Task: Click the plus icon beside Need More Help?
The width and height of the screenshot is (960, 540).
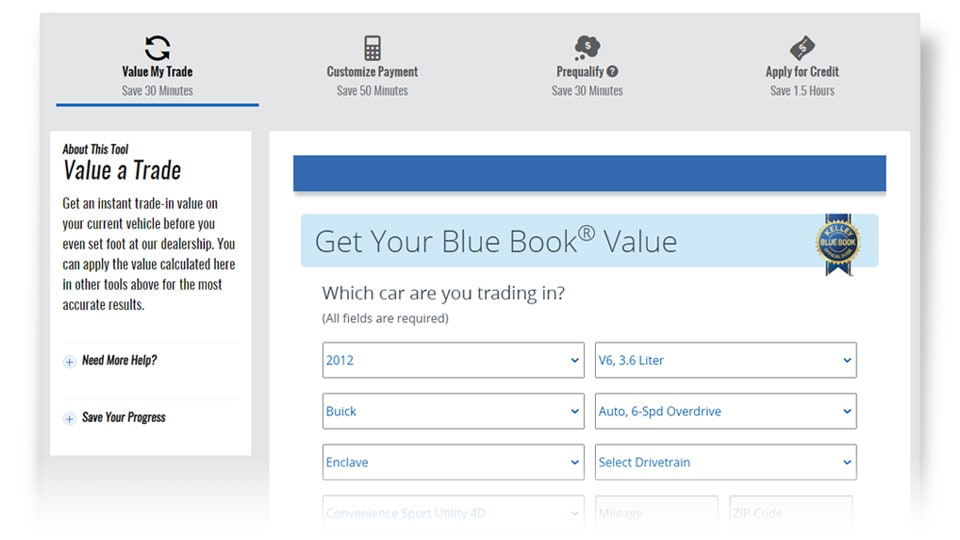Action: 69,361
